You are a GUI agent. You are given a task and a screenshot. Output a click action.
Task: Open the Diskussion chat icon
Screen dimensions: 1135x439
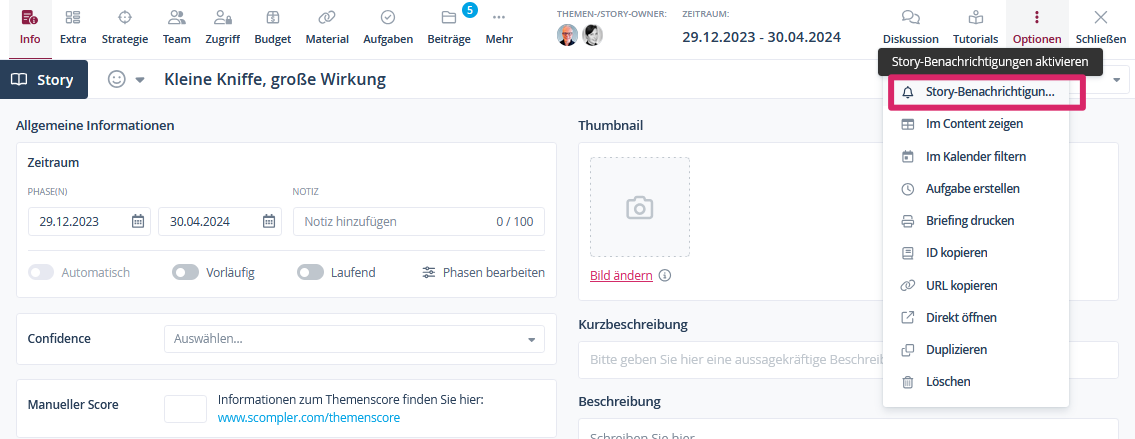pyautogui.click(x=910, y=18)
